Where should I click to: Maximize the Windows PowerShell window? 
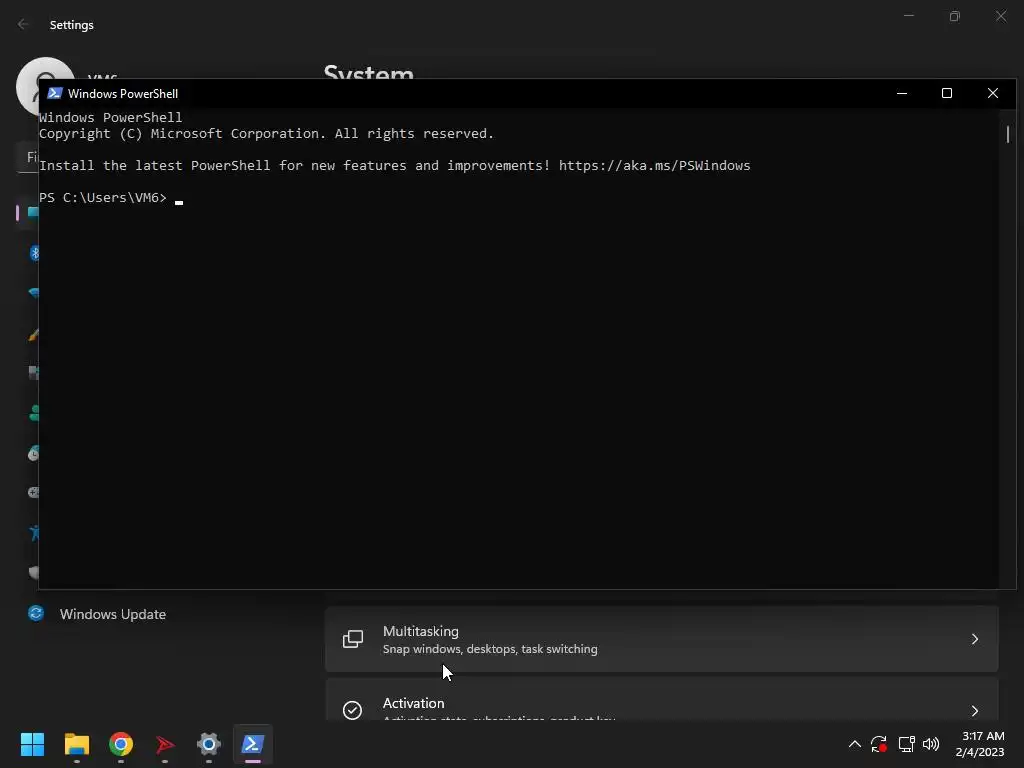pos(947,93)
